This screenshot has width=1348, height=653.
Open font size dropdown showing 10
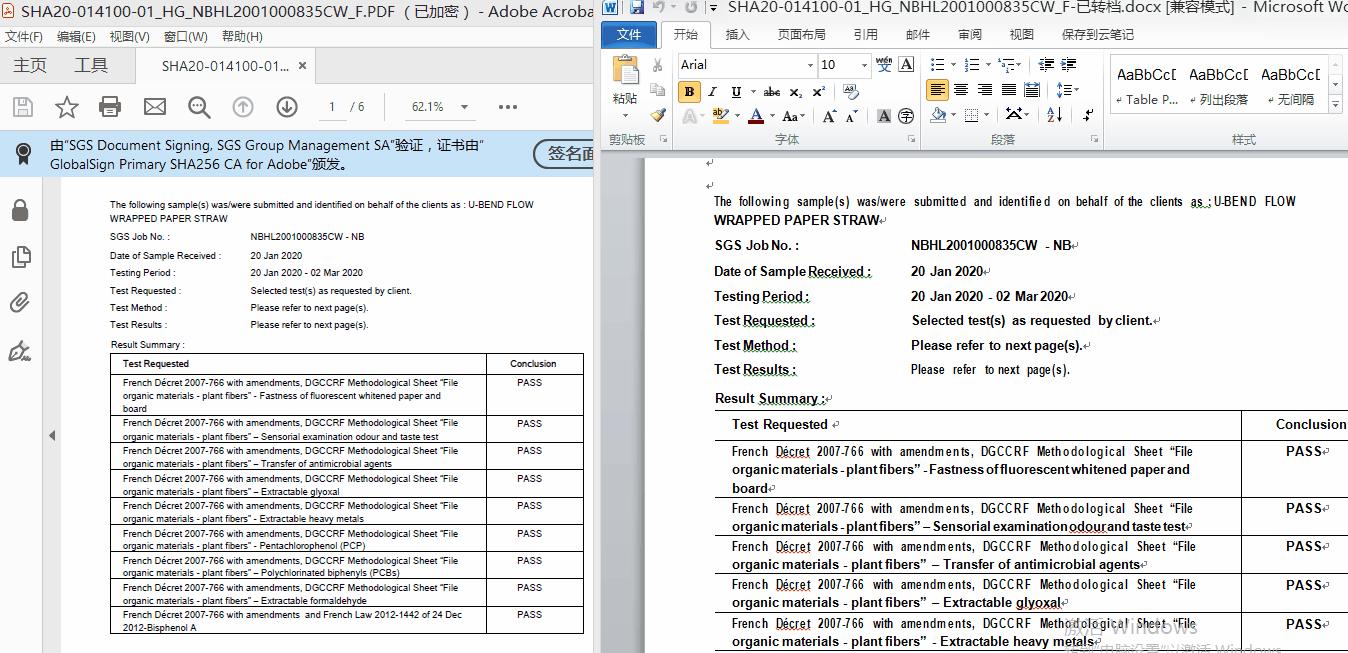tap(864, 65)
